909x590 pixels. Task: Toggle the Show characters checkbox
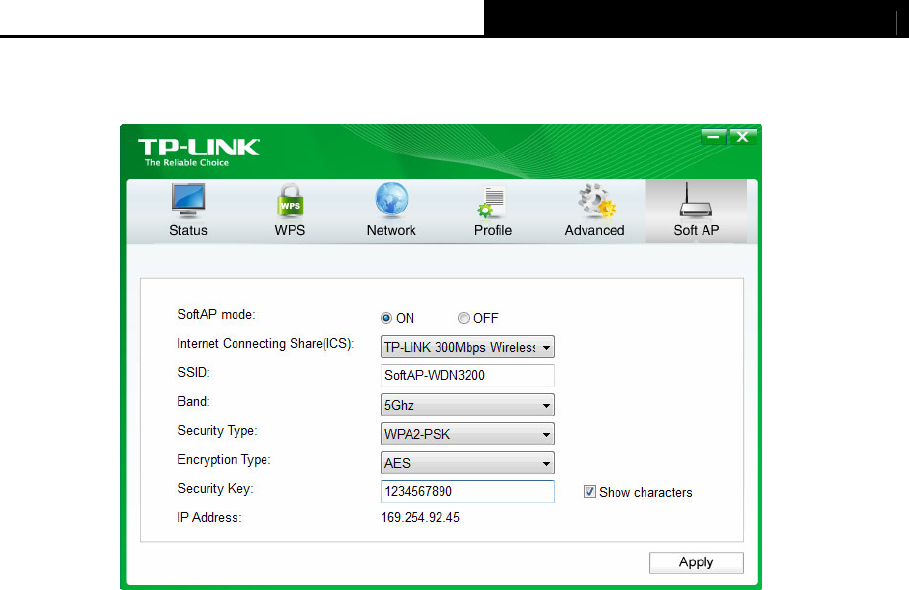[590, 492]
